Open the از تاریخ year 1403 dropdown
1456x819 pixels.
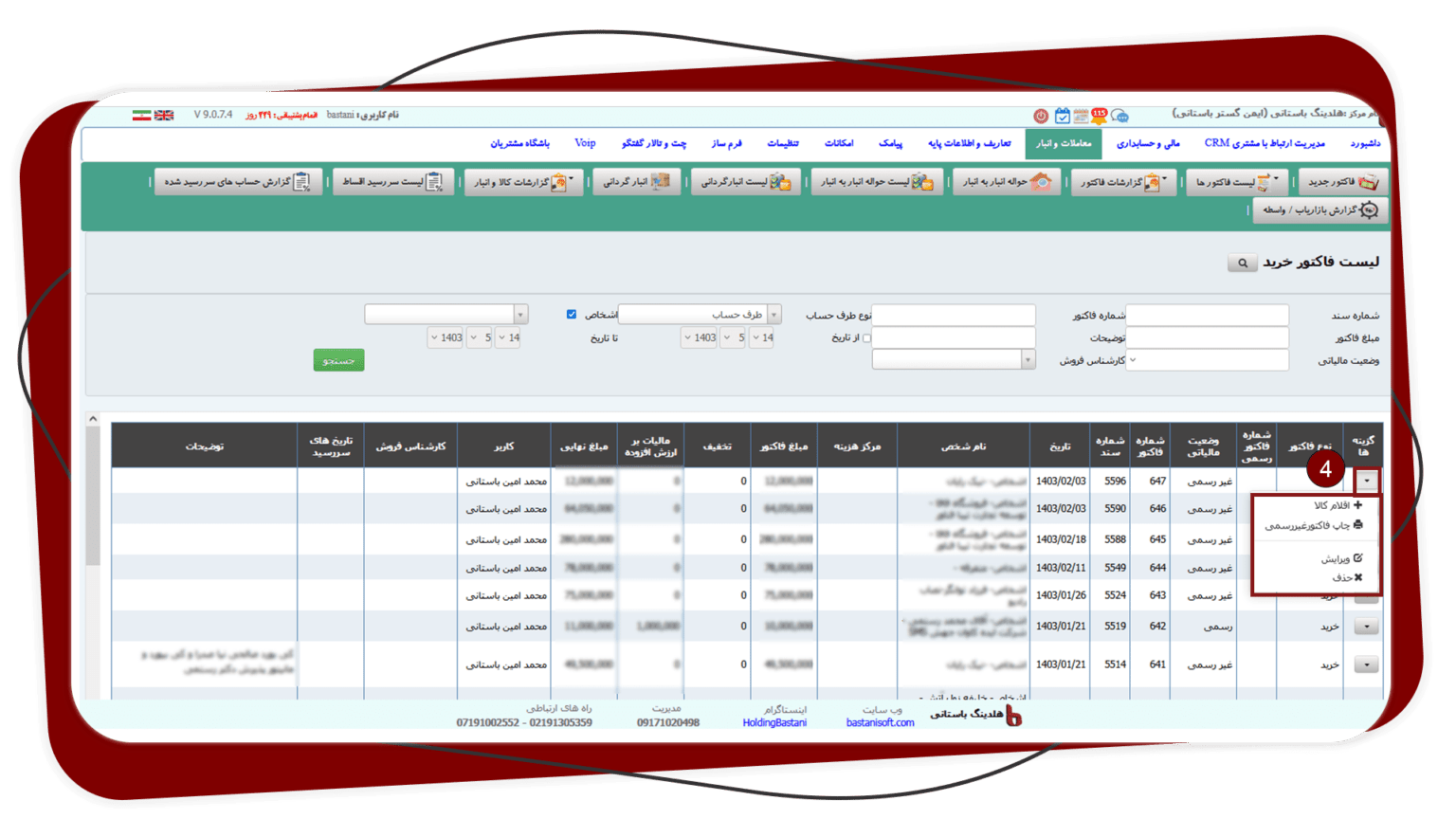(700, 337)
